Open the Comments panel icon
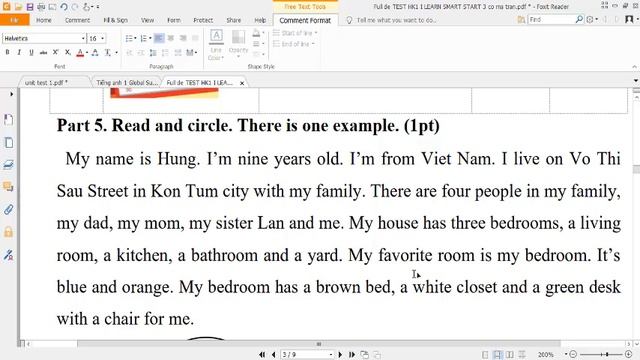 9,187
